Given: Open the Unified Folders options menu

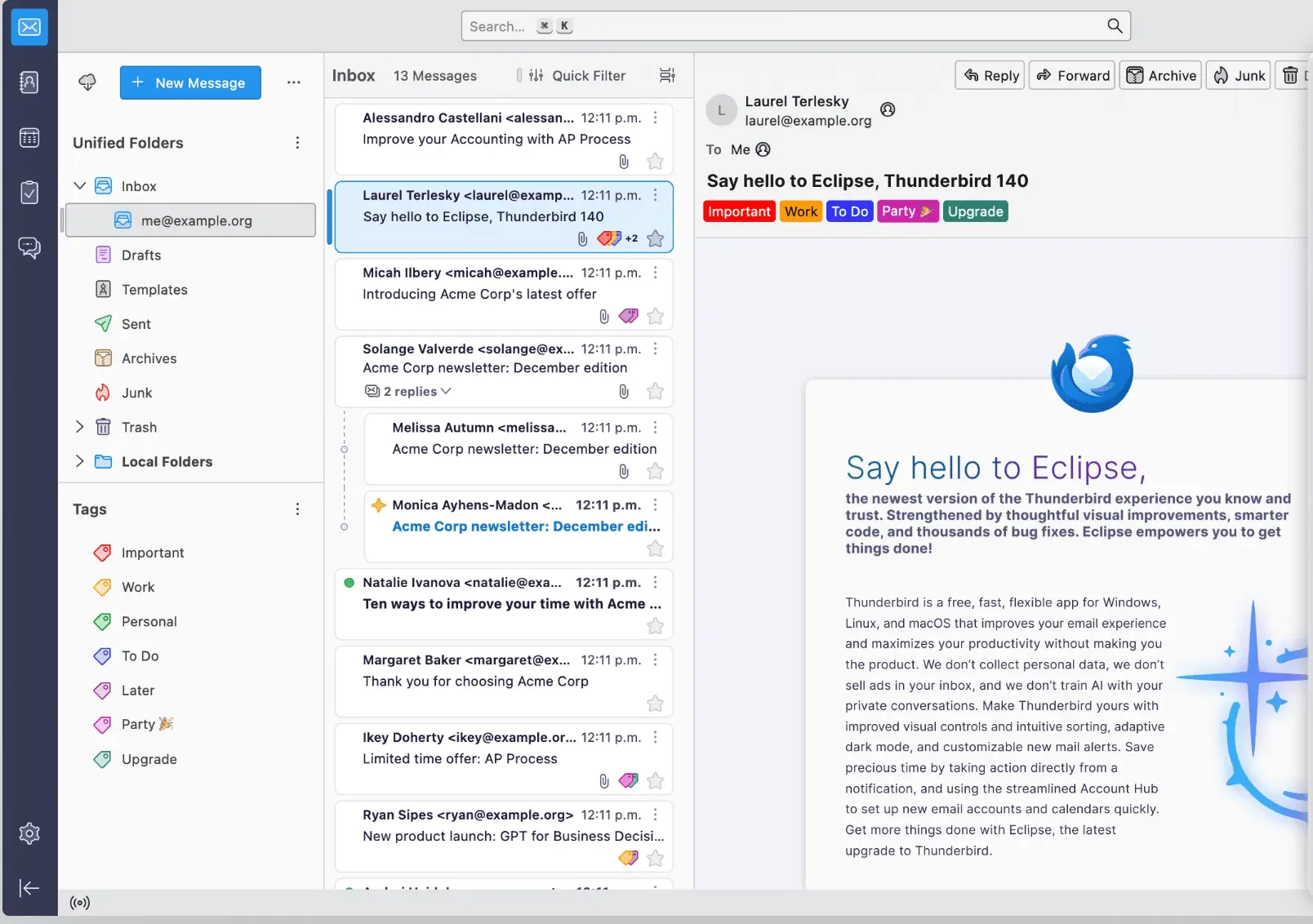Looking at the screenshot, I should [297, 143].
